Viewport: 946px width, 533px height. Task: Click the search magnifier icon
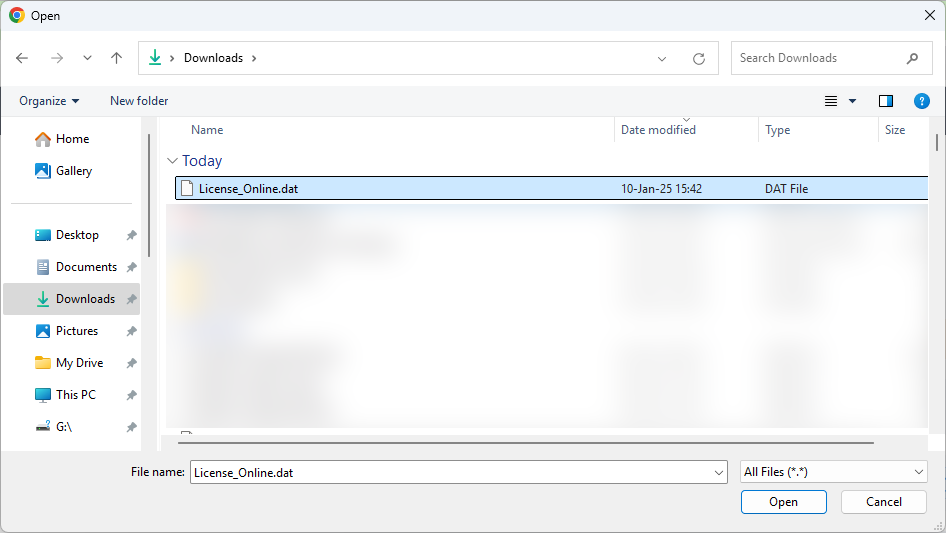(912, 58)
